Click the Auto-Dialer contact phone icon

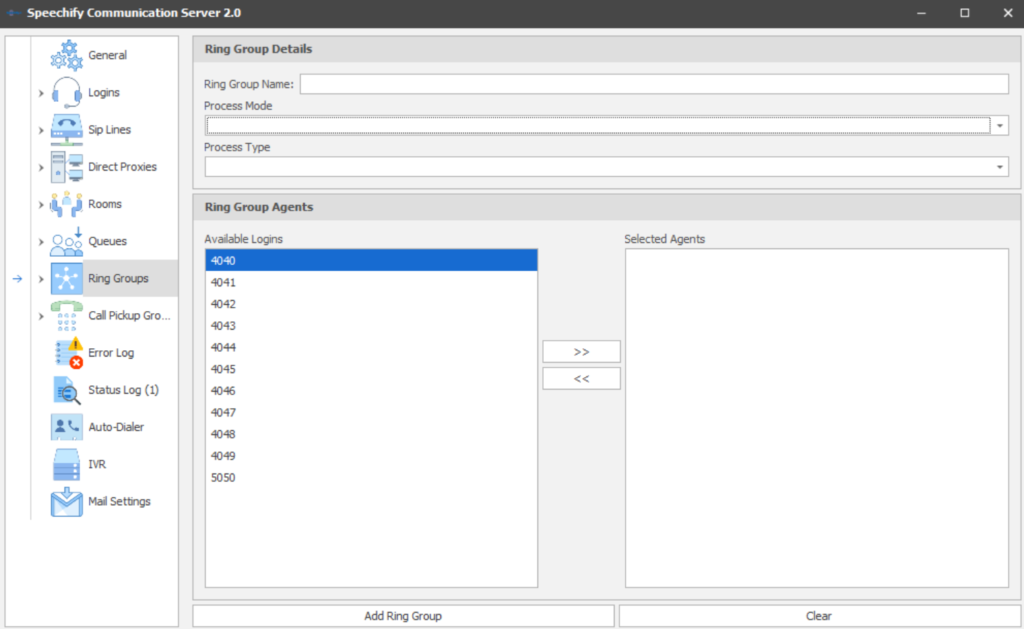(x=67, y=427)
